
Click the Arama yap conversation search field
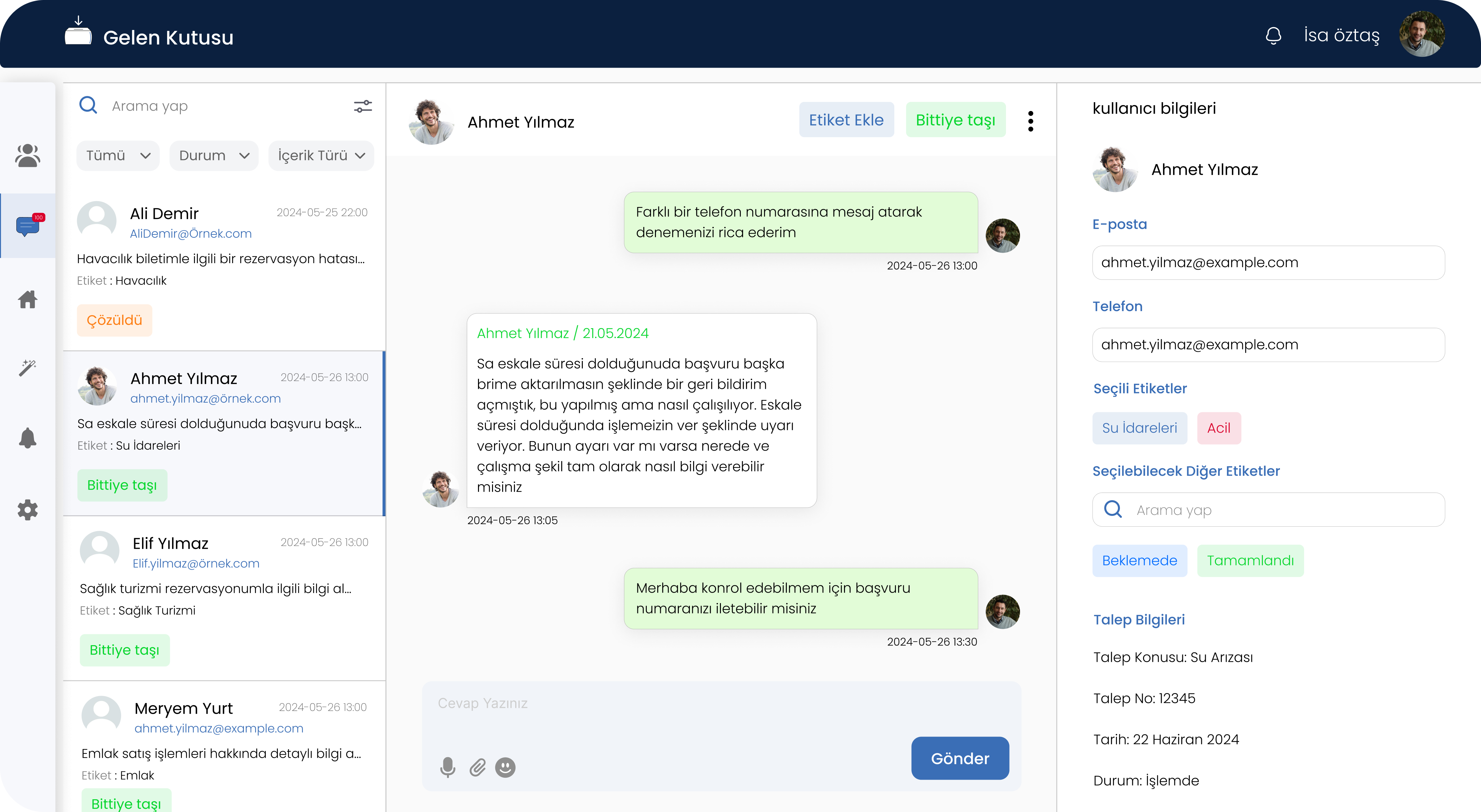pos(224,106)
